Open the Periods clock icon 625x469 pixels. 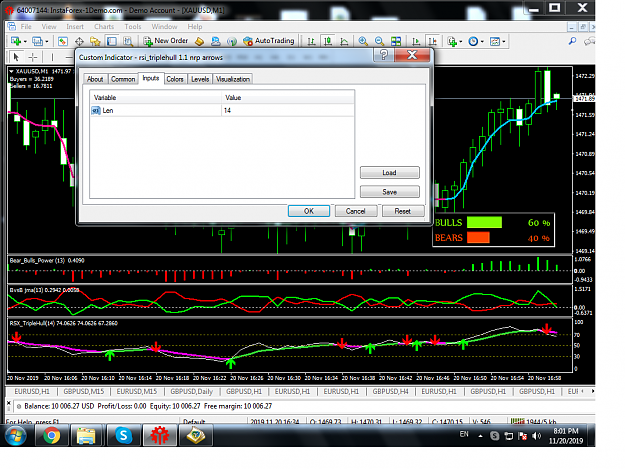coord(473,41)
